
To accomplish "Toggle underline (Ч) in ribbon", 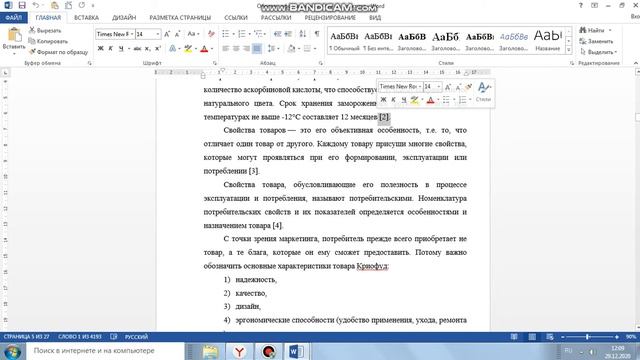I will coord(121,49).
